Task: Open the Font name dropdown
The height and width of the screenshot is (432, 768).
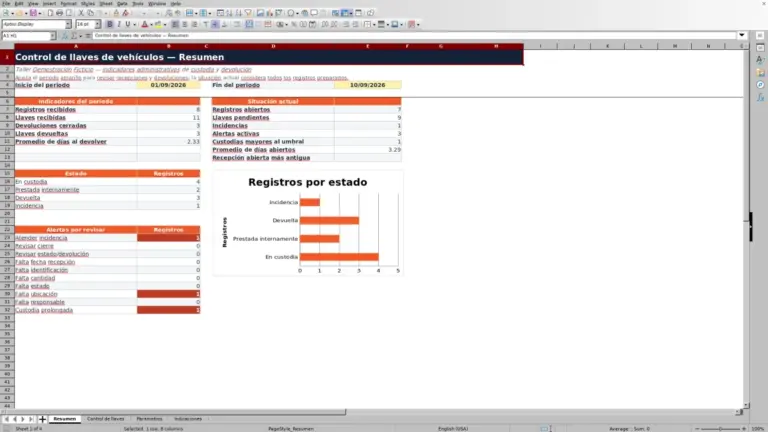Action: (68, 24)
